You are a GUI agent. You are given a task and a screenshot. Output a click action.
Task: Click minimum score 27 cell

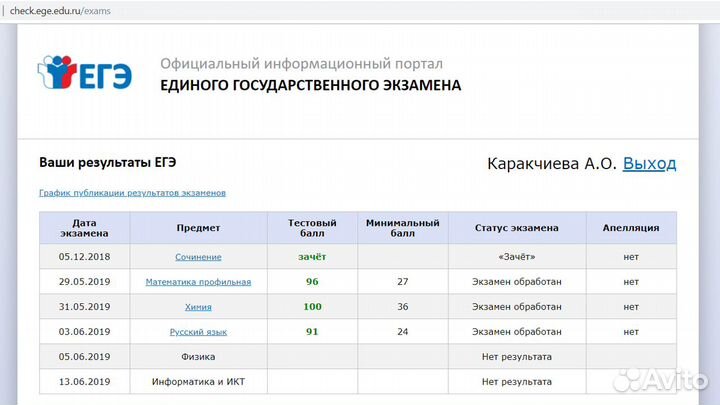[x=403, y=281]
